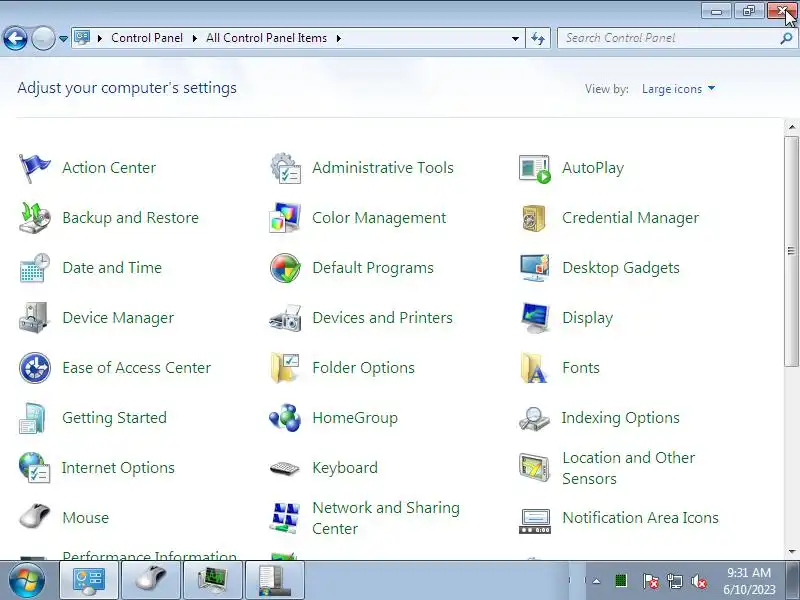Open the Internet Options globe icon
Image resolution: width=800 pixels, height=600 pixels.
click(34, 467)
